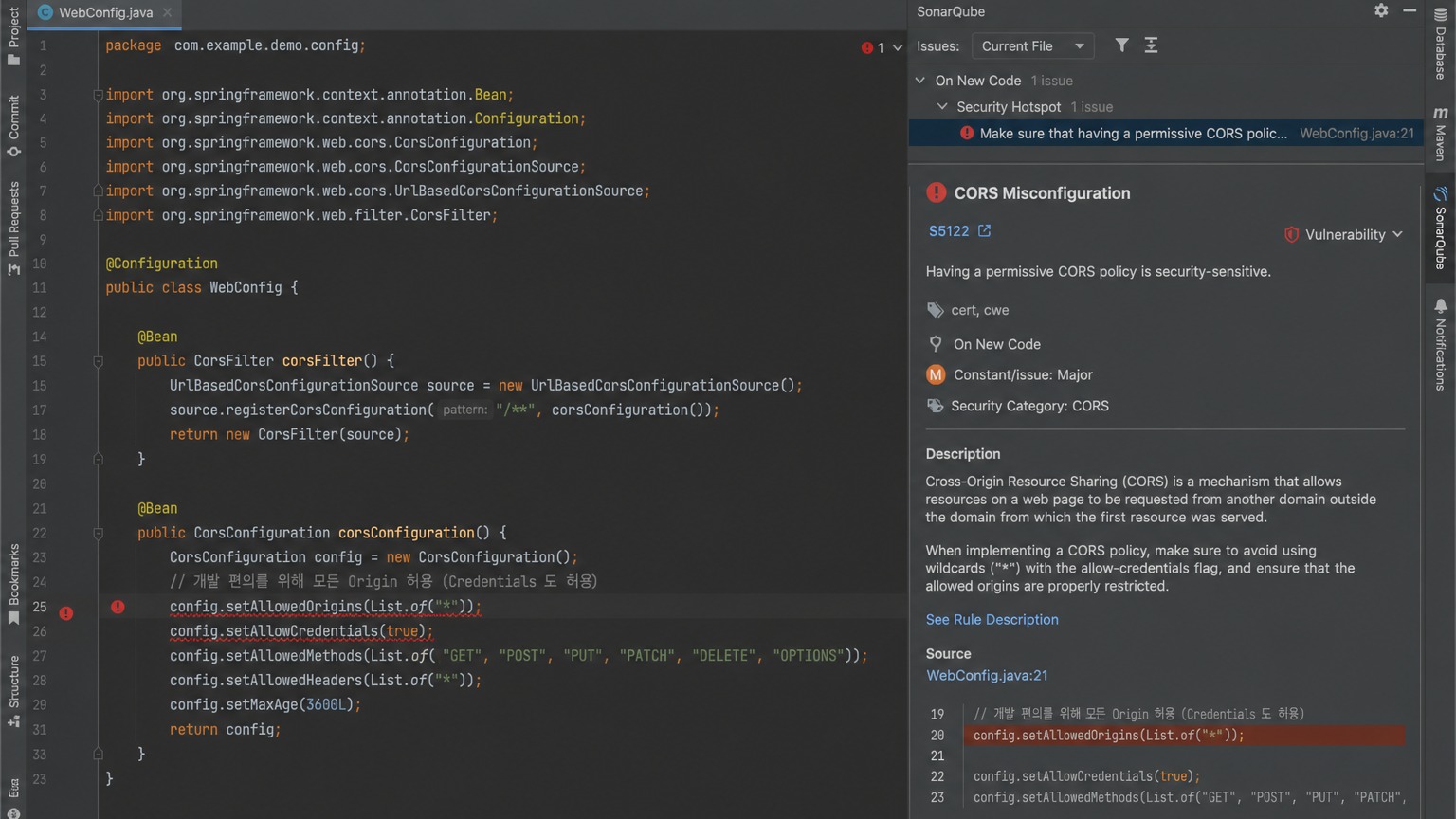Open the Commit tool window
Image resolution: width=1456 pixels, height=819 pixels.
[13, 125]
